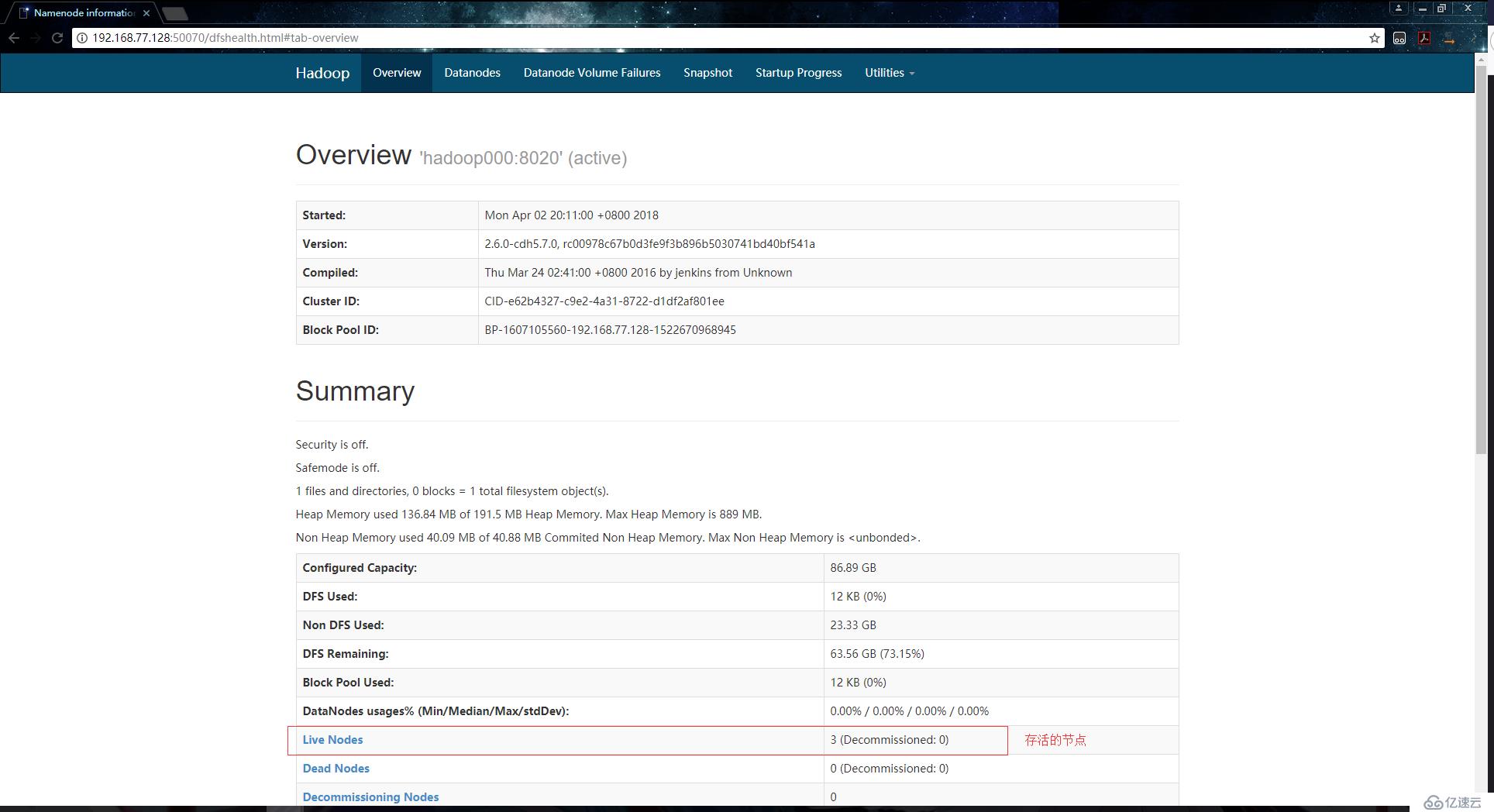Open the Startup Progress tab
The height and width of the screenshot is (812, 1494).
799,73
